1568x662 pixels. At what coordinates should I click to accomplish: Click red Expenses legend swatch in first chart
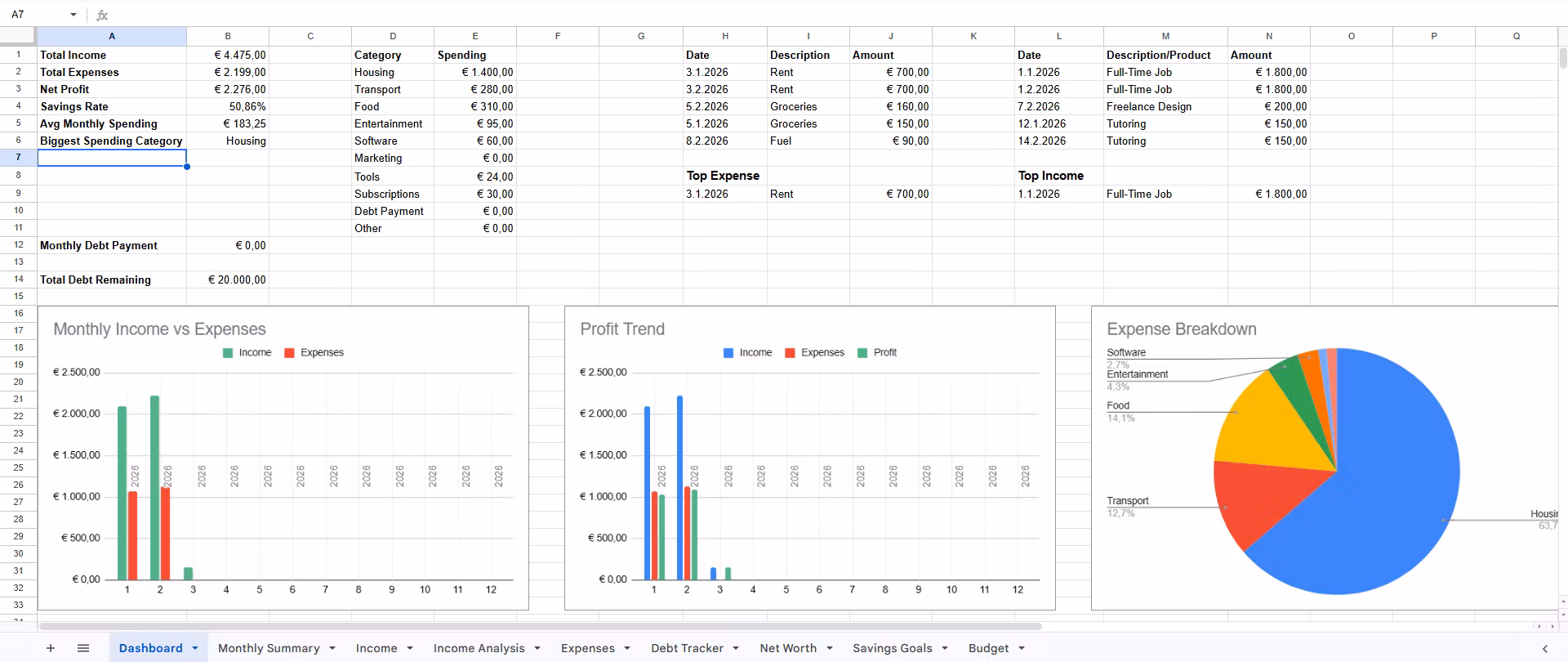(x=289, y=353)
